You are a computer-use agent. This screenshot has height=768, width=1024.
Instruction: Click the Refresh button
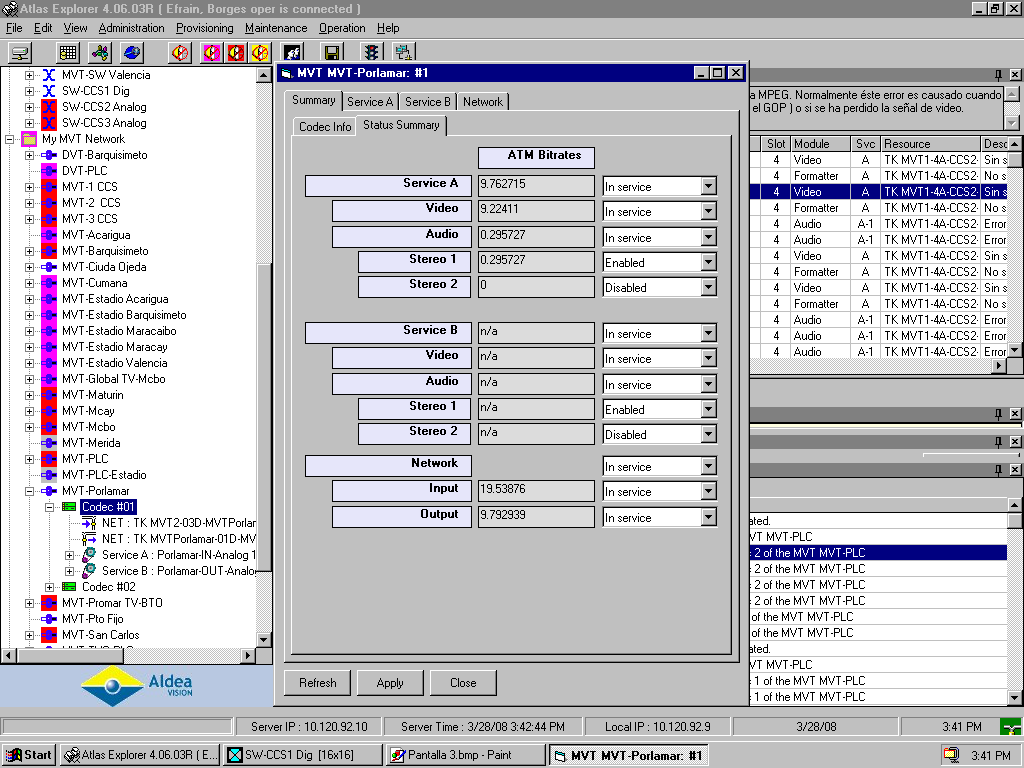tap(317, 683)
